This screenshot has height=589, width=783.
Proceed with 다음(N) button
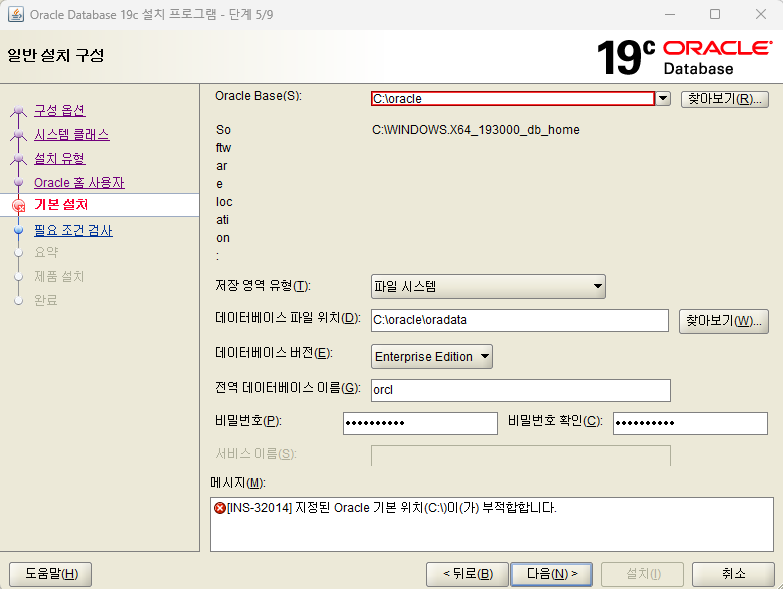click(x=551, y=574)
